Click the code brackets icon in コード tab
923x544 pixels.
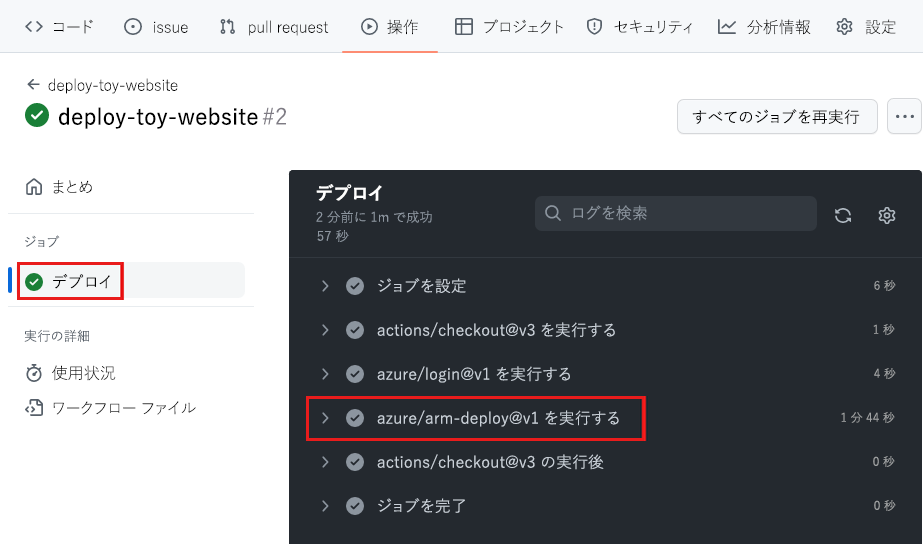click(34, 26)
